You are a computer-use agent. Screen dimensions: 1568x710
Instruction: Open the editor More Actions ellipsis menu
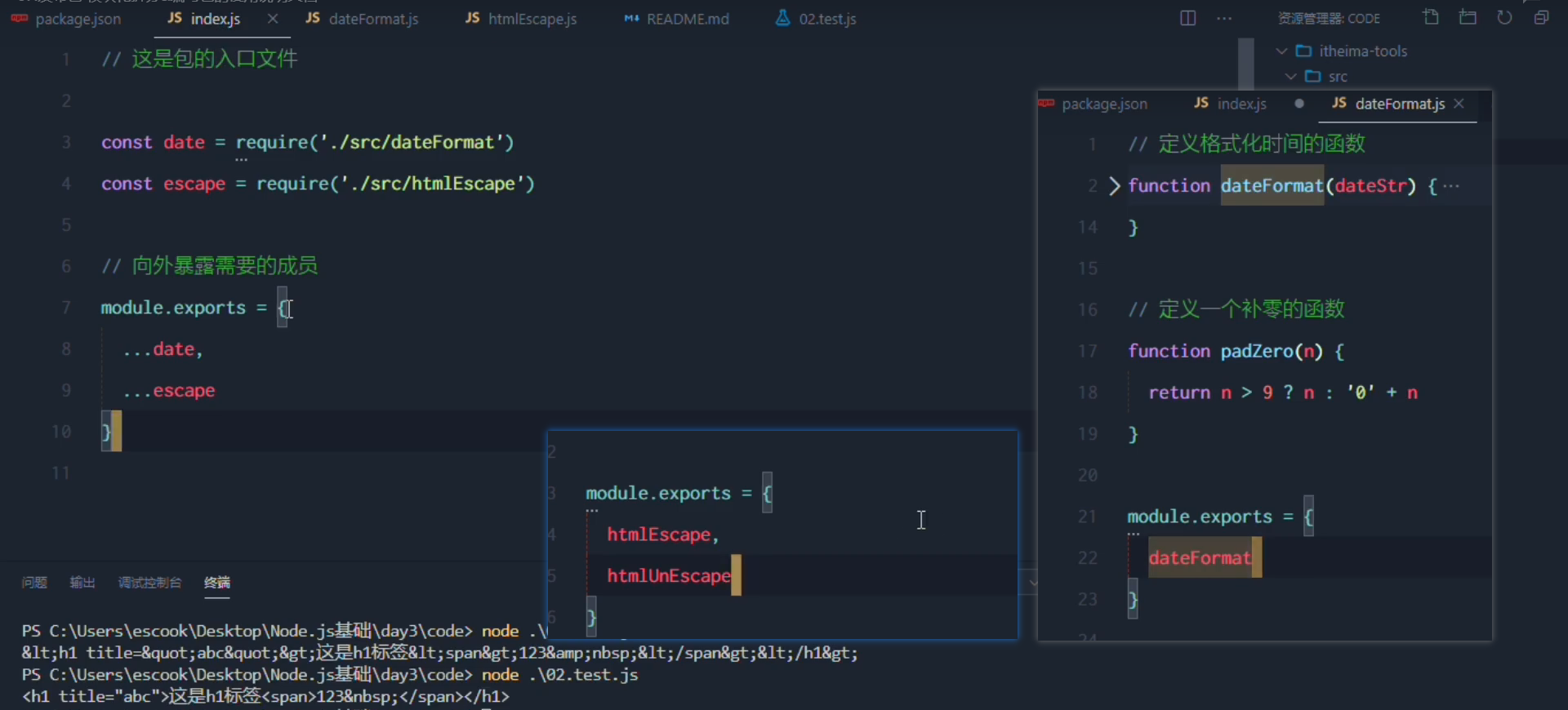[x=1224, y=18]
